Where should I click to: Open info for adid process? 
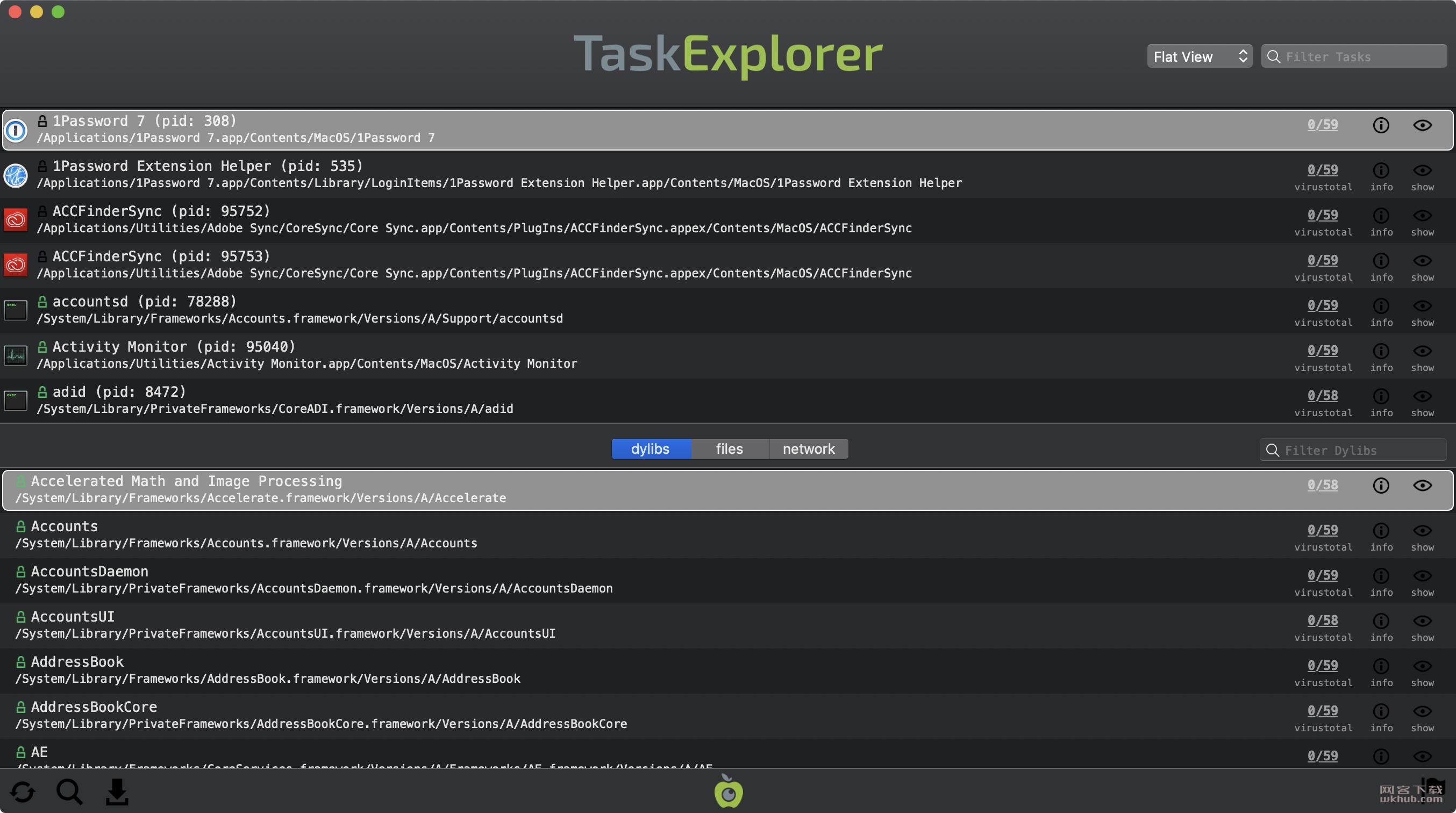coord(1381,396)
